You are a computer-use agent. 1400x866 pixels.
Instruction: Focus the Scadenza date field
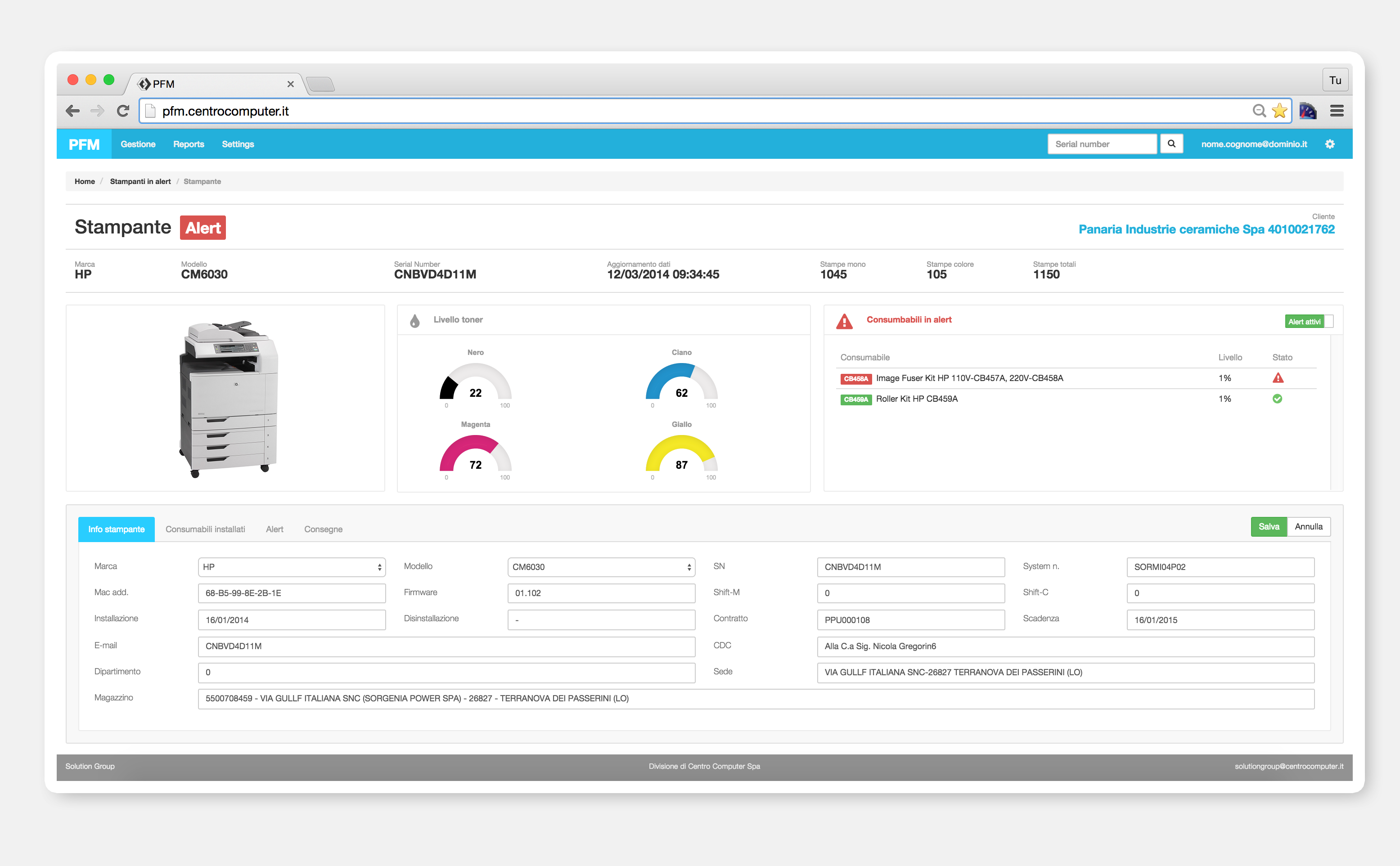pos(1220,620)
